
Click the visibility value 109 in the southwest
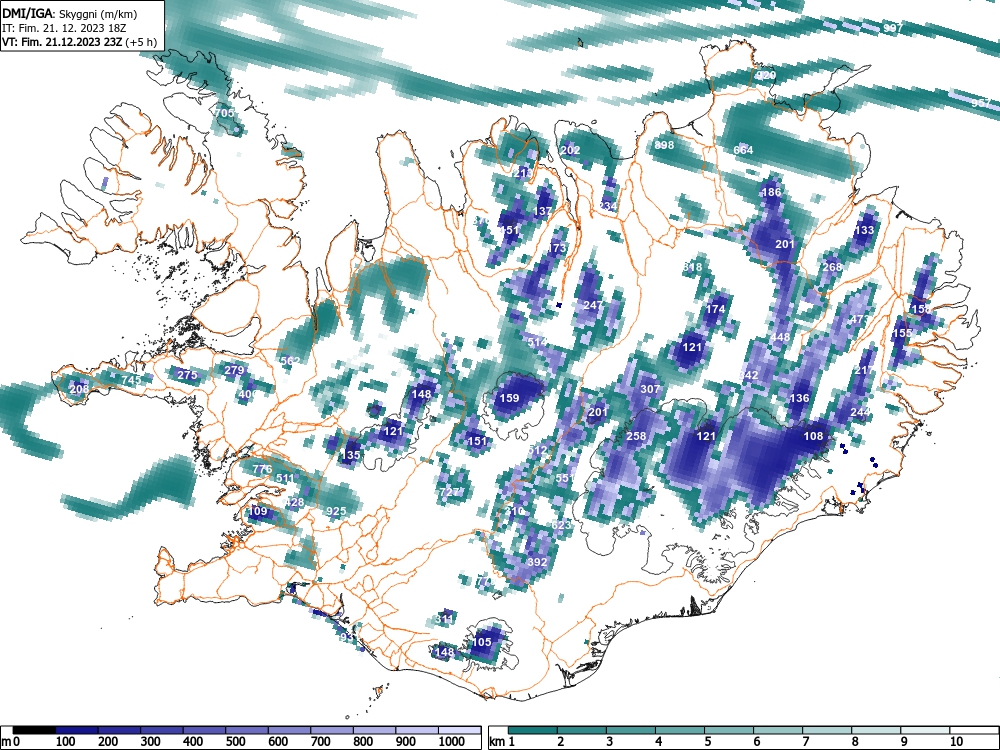258,511
